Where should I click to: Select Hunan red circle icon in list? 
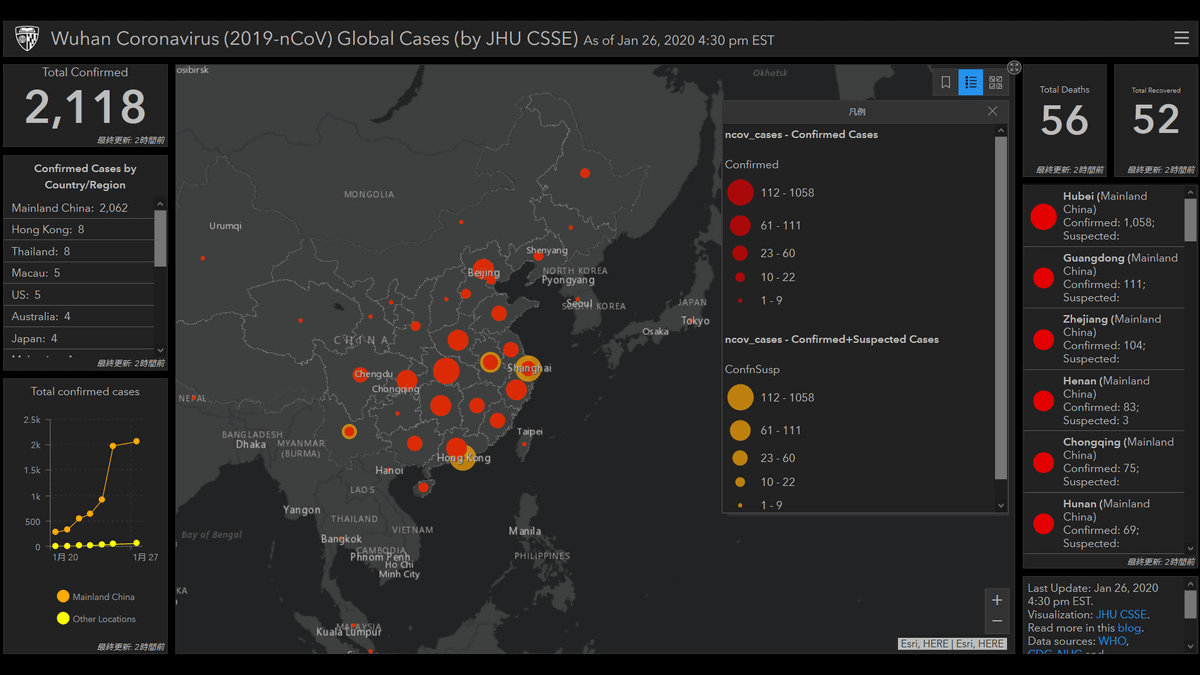pos(1043,524)
